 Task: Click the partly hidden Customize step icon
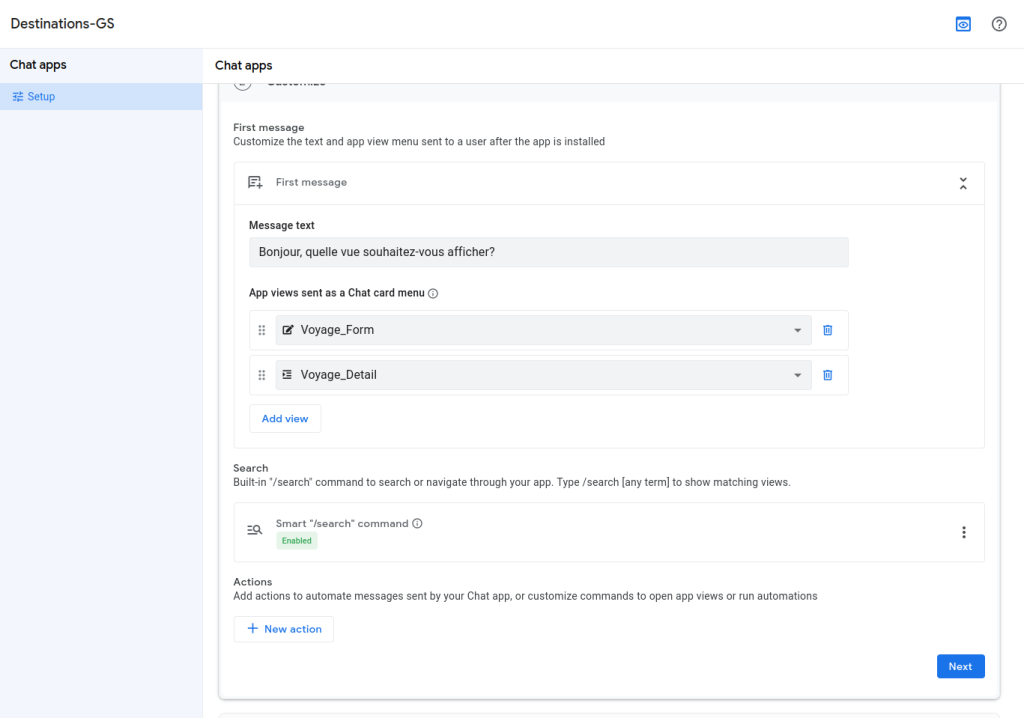[x=243, y=84]
